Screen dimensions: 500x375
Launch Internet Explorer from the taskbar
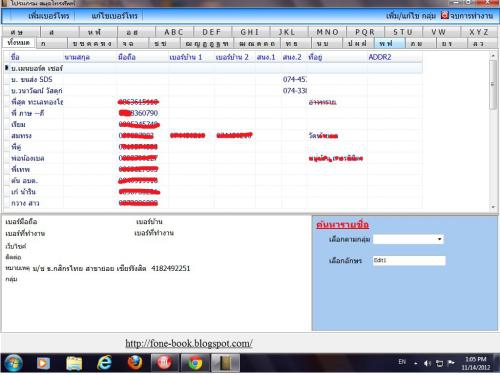point(104,363)
